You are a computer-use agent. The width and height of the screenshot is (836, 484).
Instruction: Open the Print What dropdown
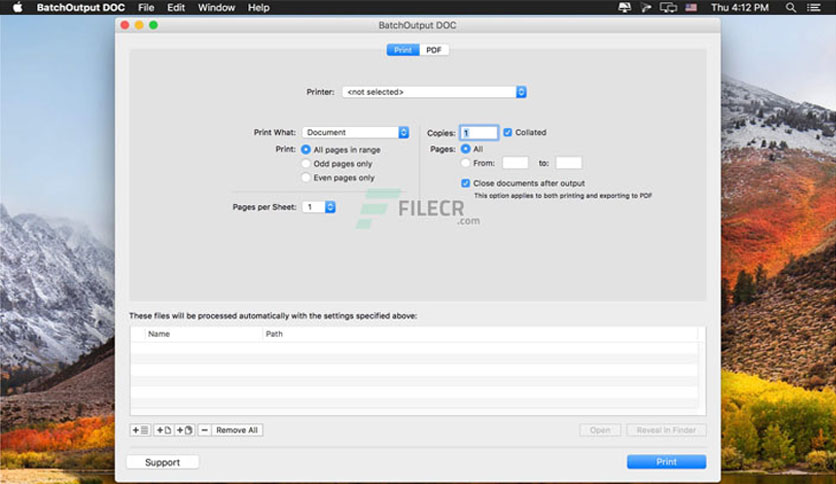click(356, 132)
